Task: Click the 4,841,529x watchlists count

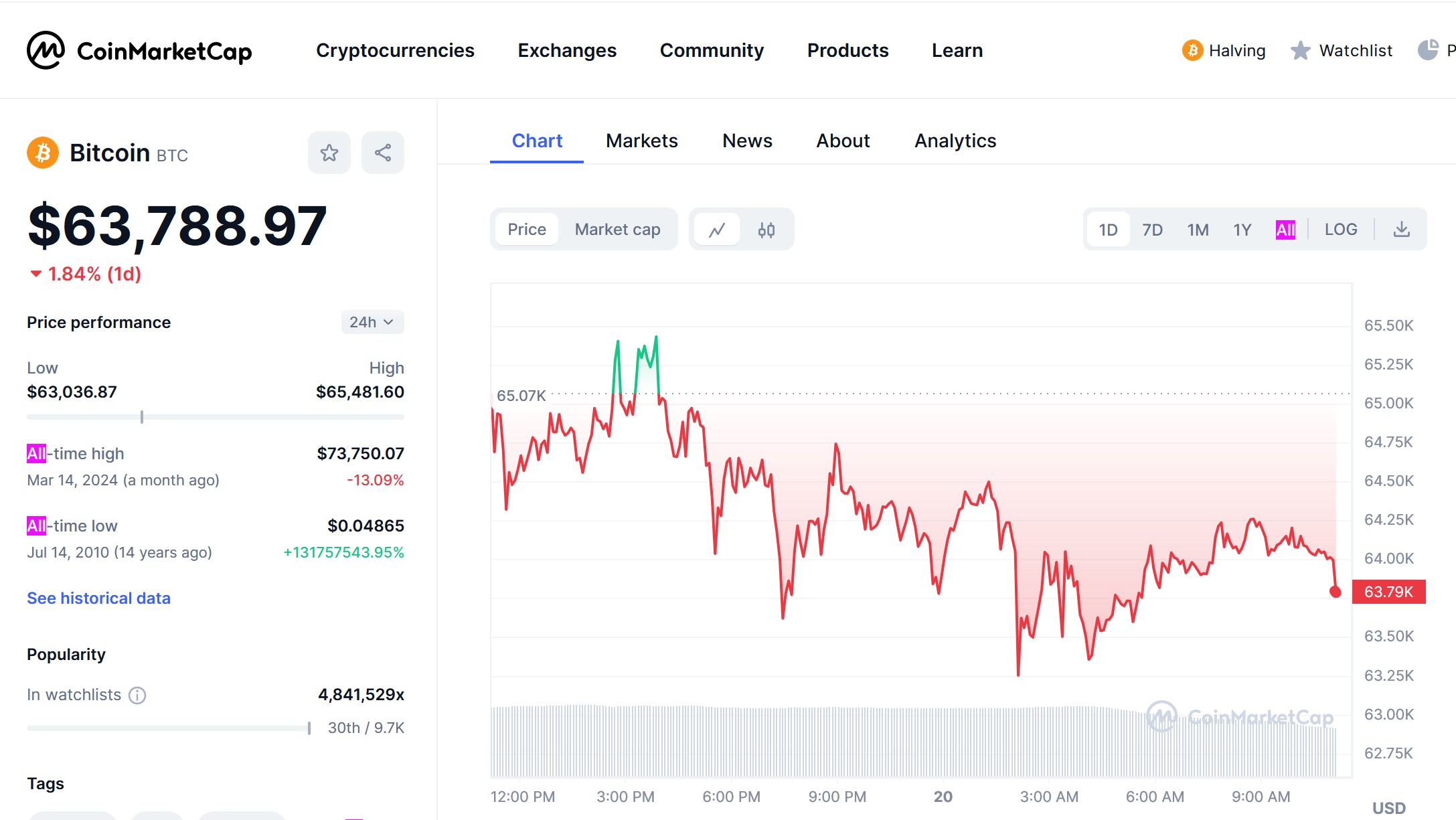Action: [361, 694]
